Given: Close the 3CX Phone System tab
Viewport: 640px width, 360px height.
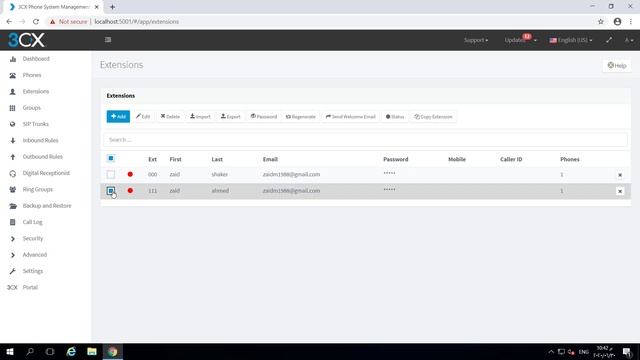Looking at the screenshot, I should click(97, 7).
